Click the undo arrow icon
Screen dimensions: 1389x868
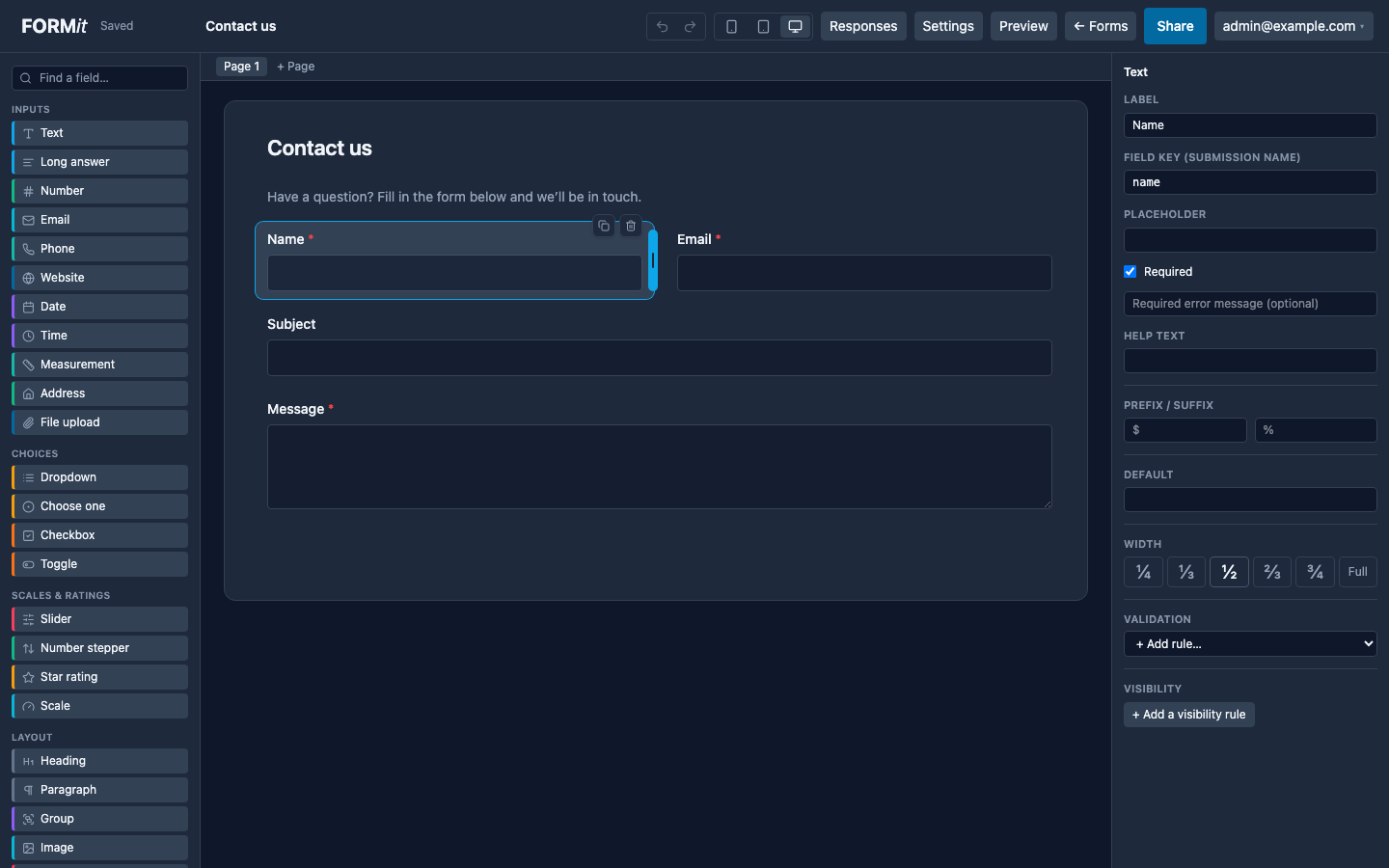[662, 26]
